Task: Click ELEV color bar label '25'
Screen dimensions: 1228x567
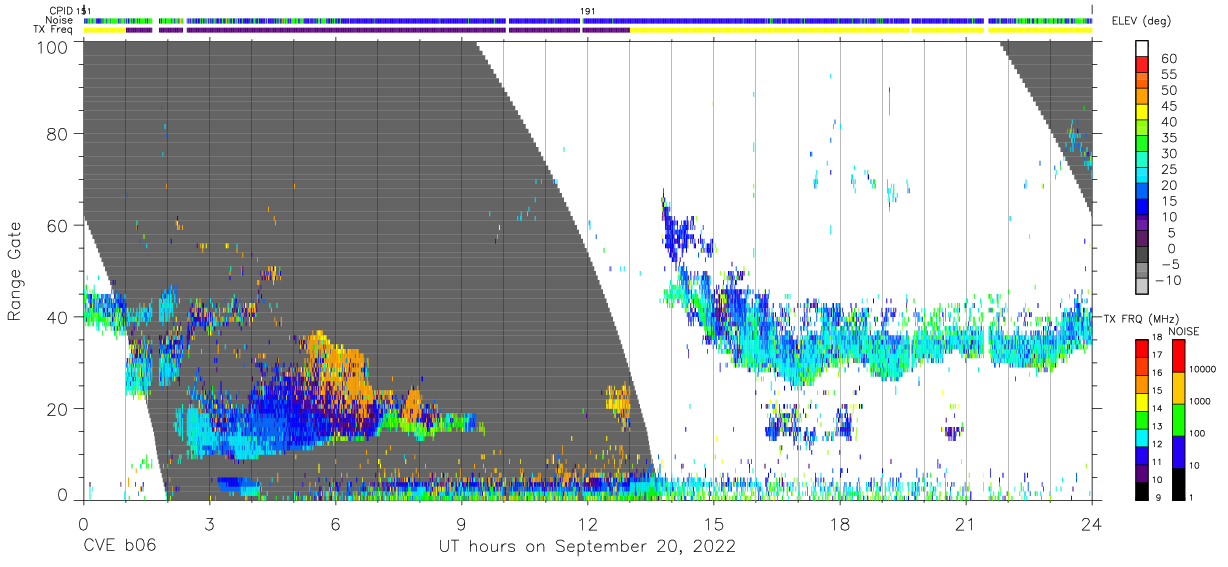Action: coord(1167,170)
